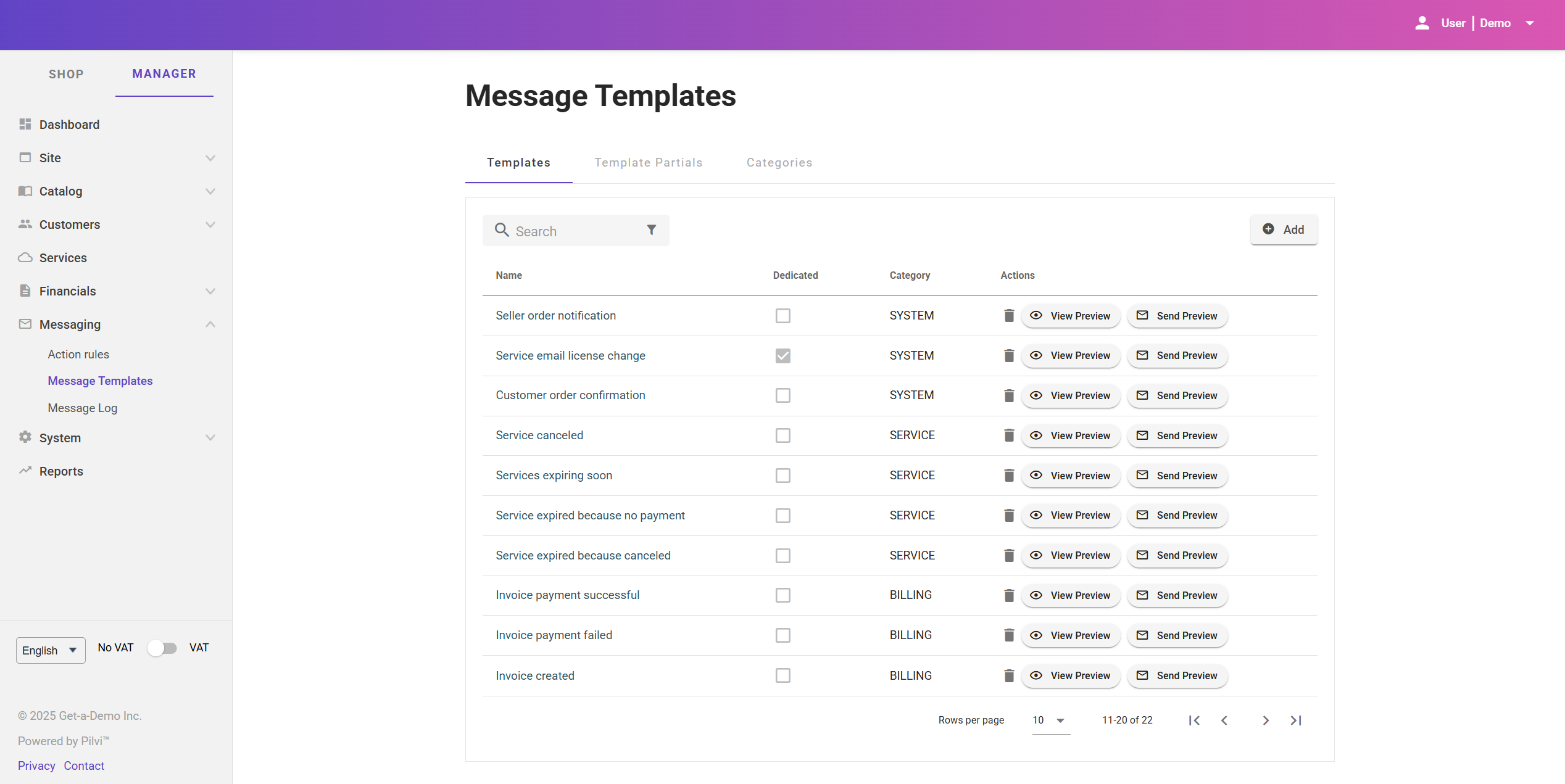
Task: Switch to the SHOP tab
Action: (66, 74)
